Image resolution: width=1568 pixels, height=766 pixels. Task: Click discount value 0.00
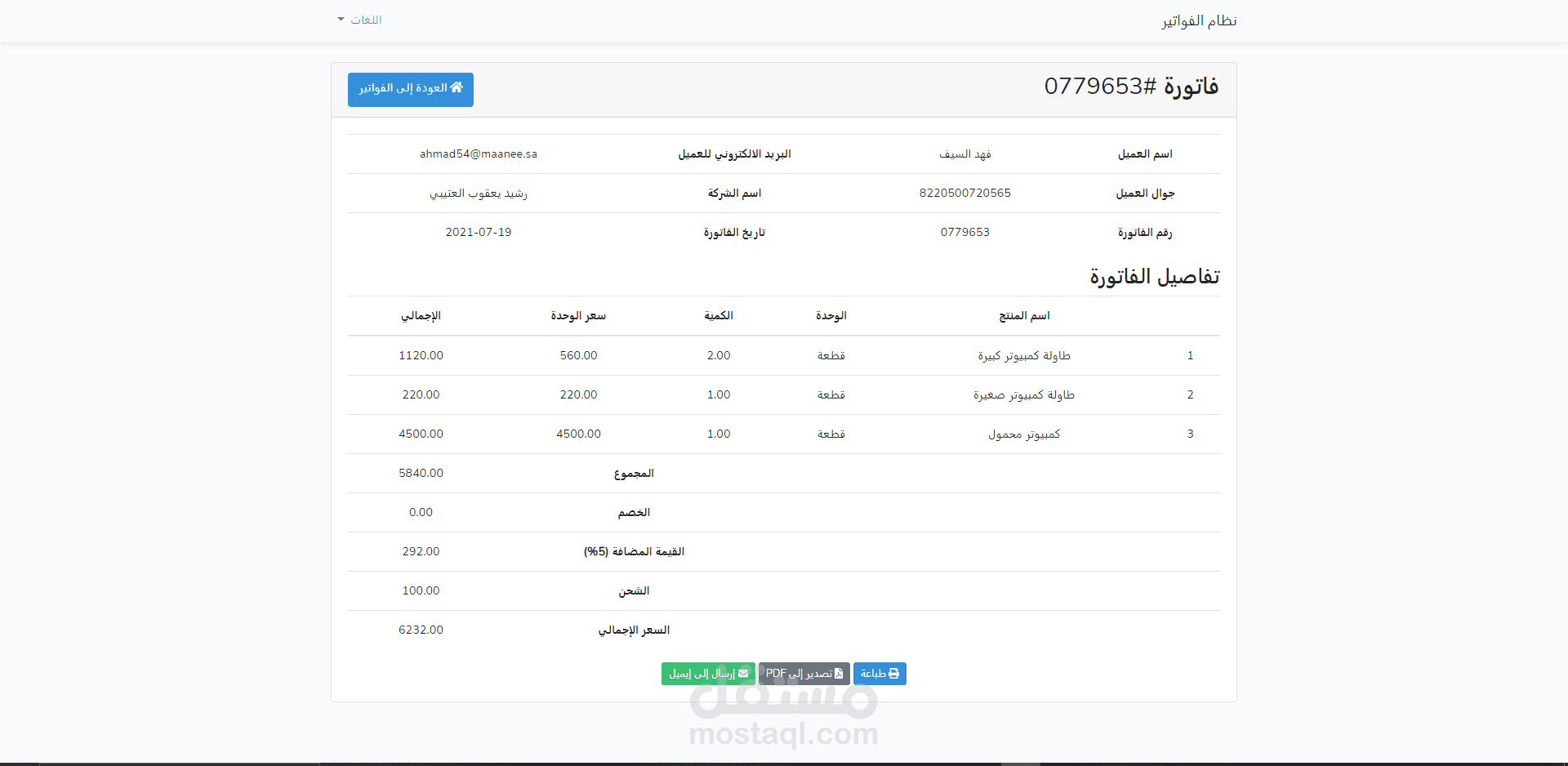(421, 512)
